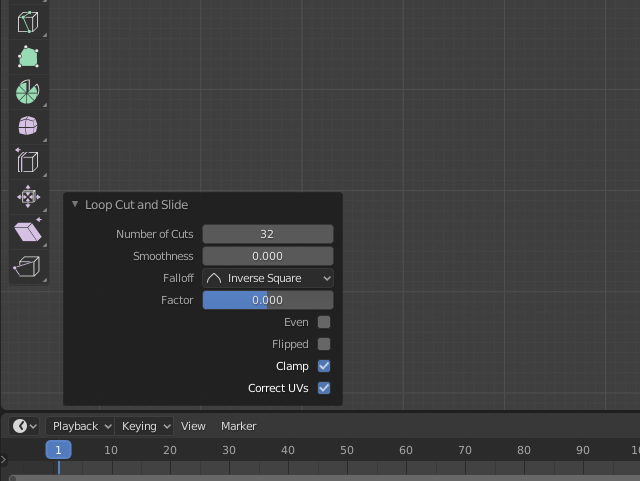Screen dimensions: 640x481
Task: Disable the Clamp checkbox
Action: pos(324,366)
